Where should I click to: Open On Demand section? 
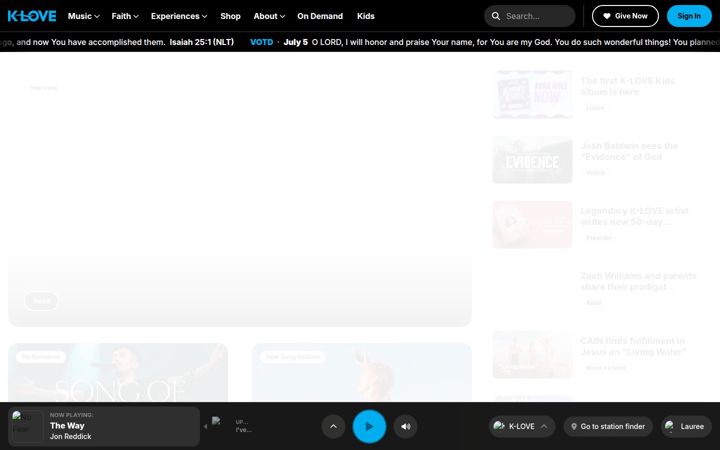[x=320, y=16]
